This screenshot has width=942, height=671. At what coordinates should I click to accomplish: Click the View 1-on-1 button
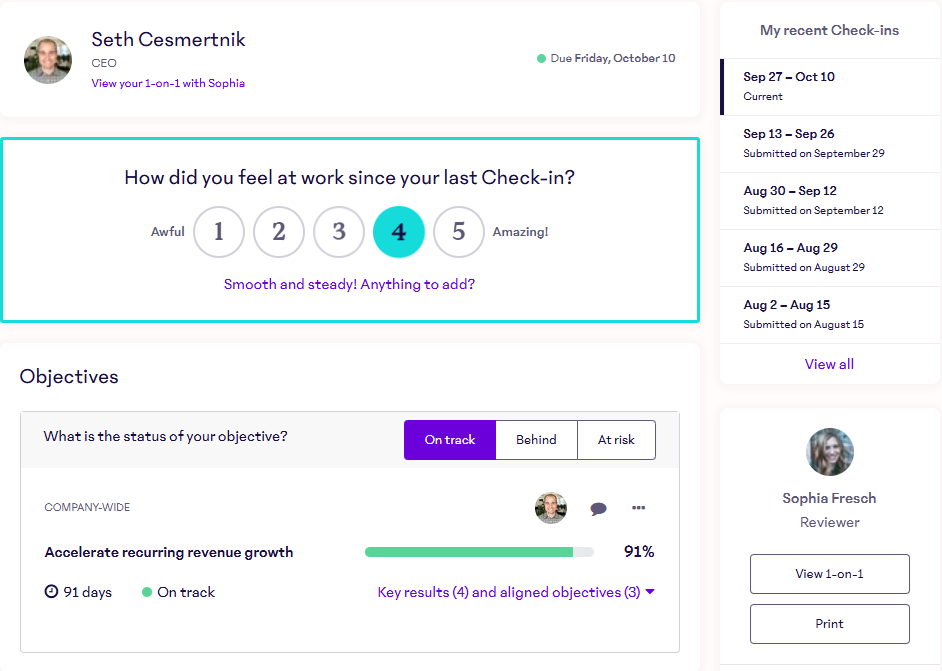[829, 574]
